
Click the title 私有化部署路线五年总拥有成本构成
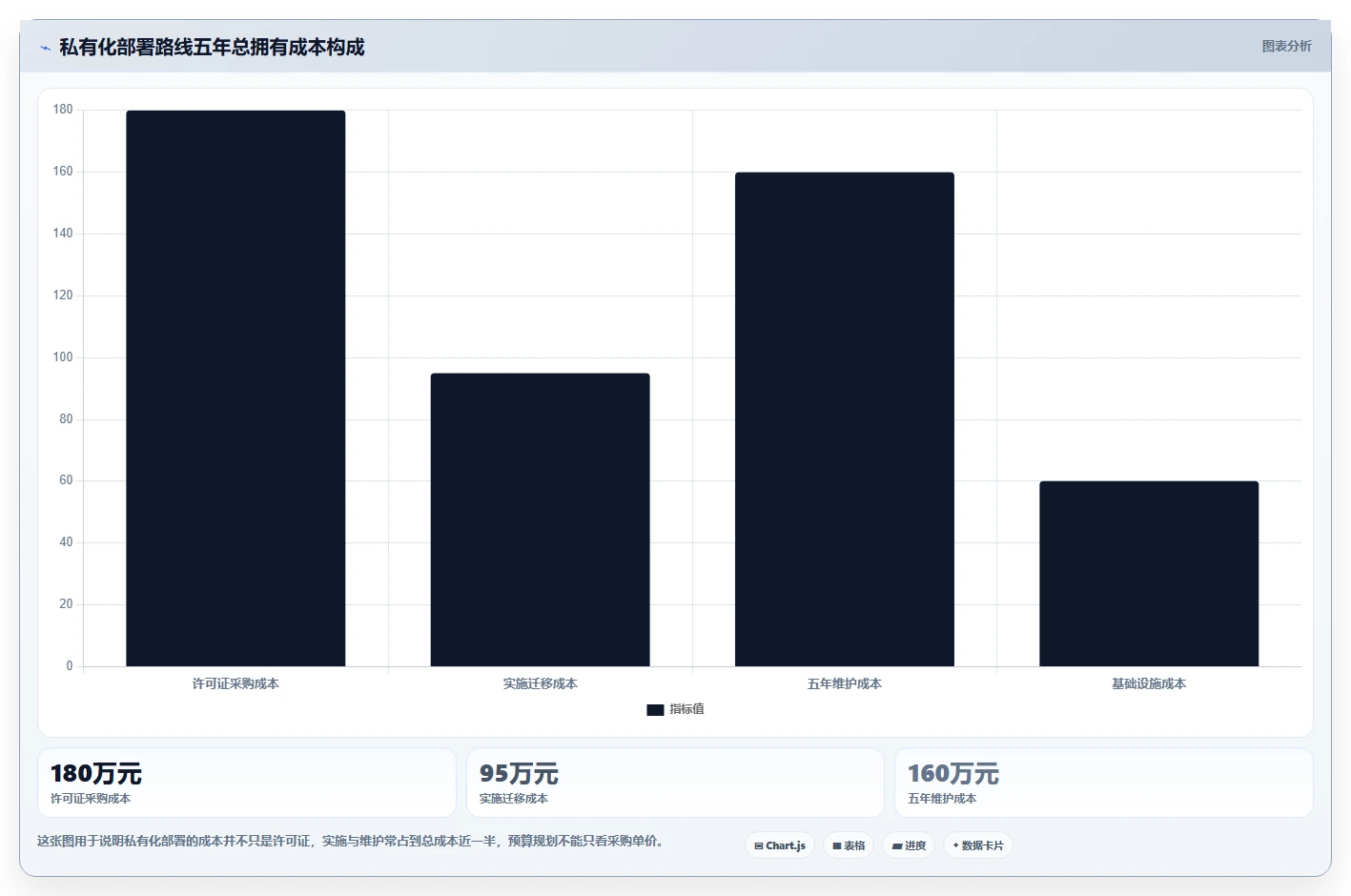[212, 48]
